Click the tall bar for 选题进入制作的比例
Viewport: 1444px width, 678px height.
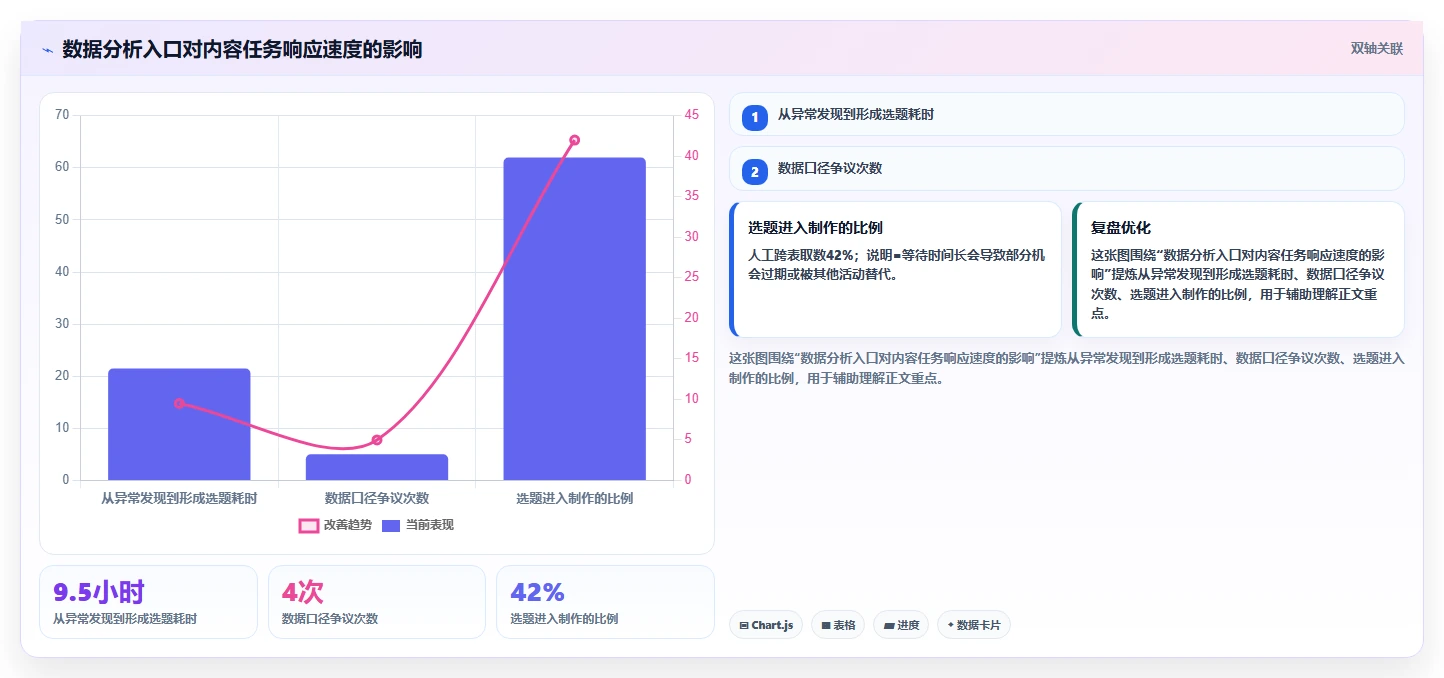(574, 319)
